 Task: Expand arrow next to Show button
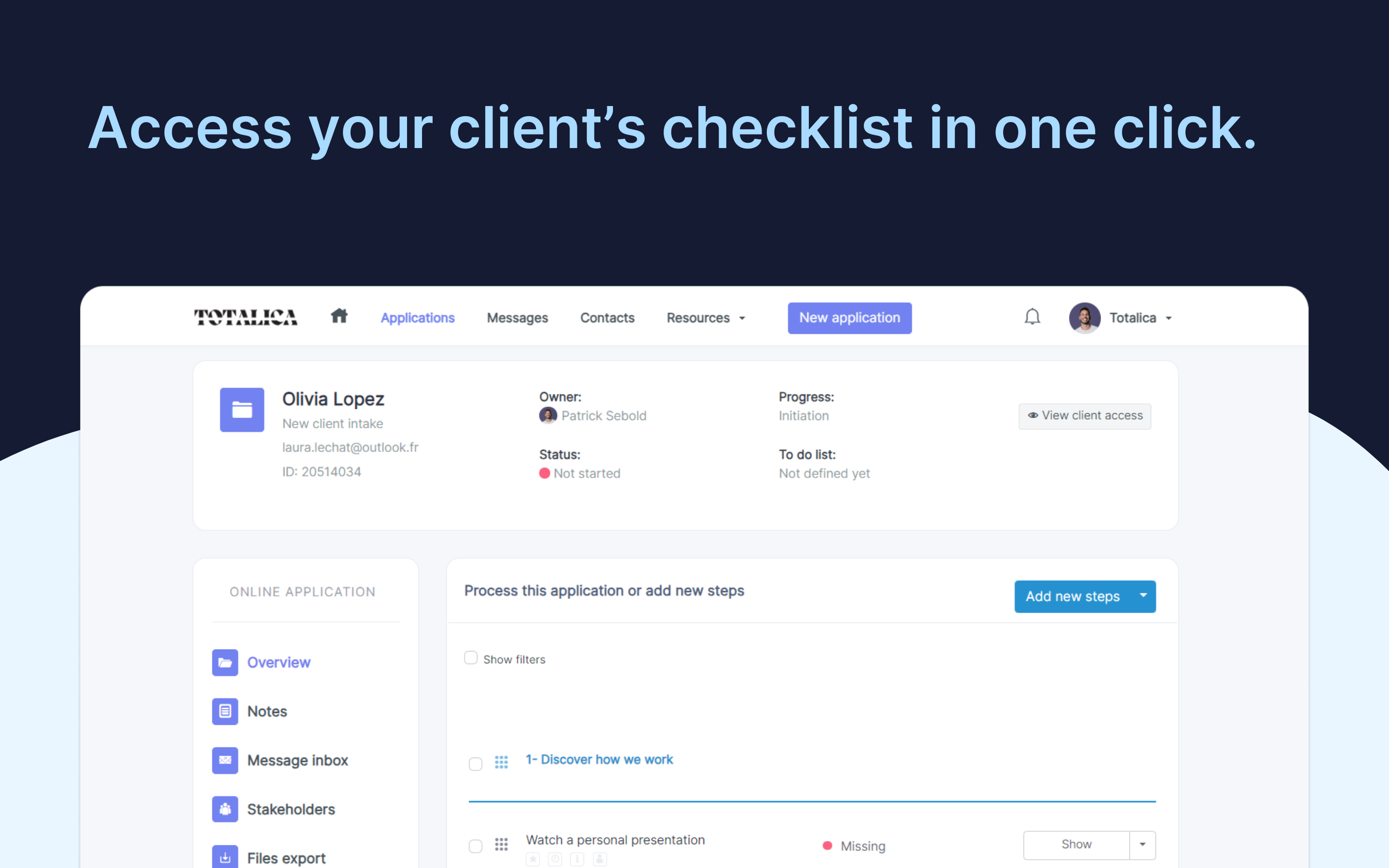pos(1142,844)
